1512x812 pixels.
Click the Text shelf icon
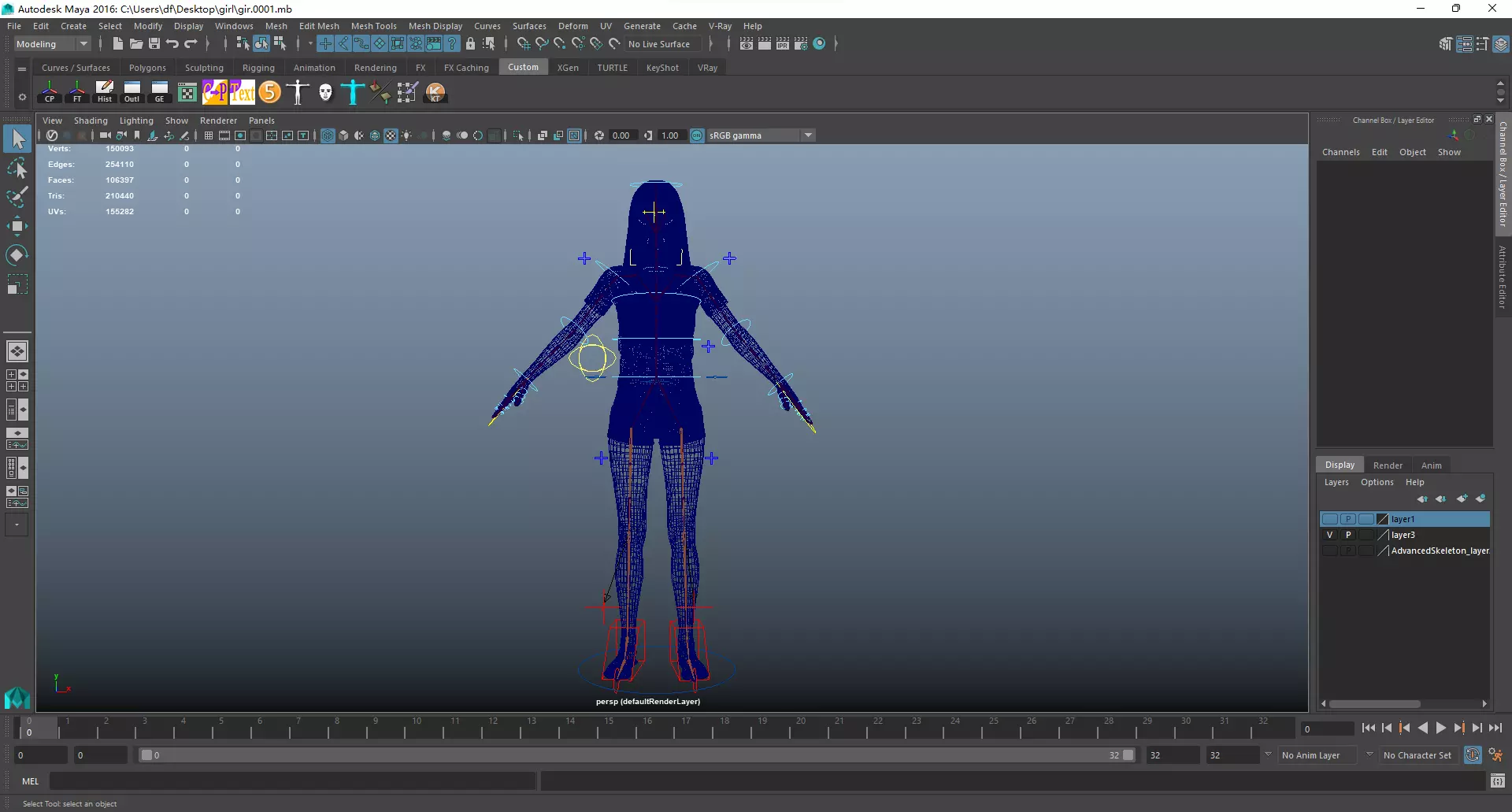click(x=243, y=92)
